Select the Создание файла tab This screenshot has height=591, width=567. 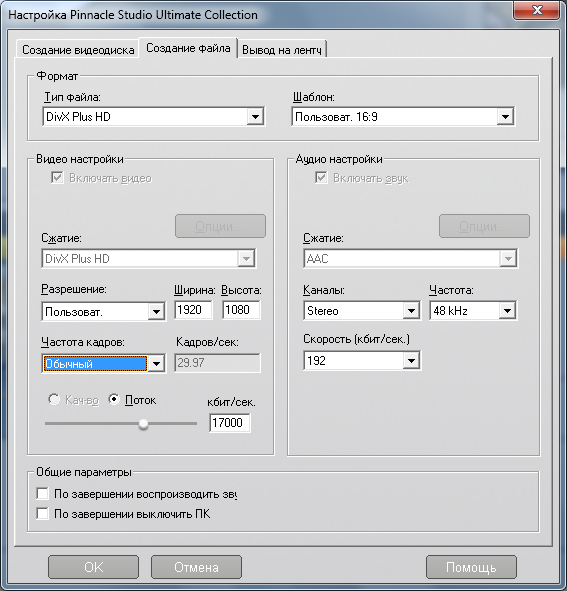click(188, 48)
